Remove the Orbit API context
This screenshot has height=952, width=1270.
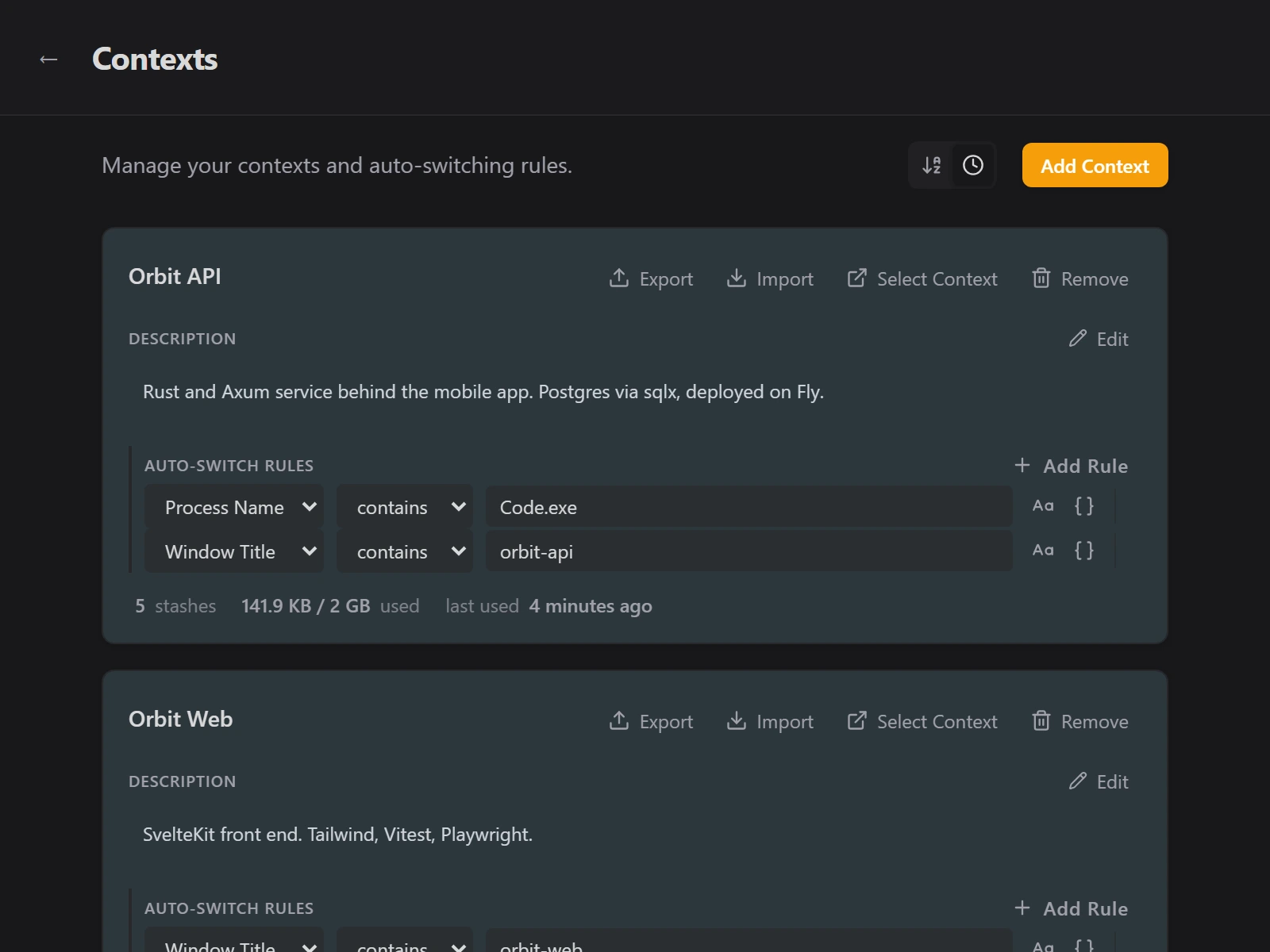click(x=1079, y=278)
